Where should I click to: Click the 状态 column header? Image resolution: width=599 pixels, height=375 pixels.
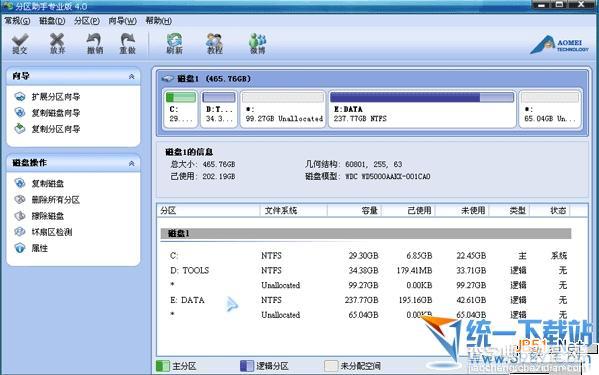[549, 210]
